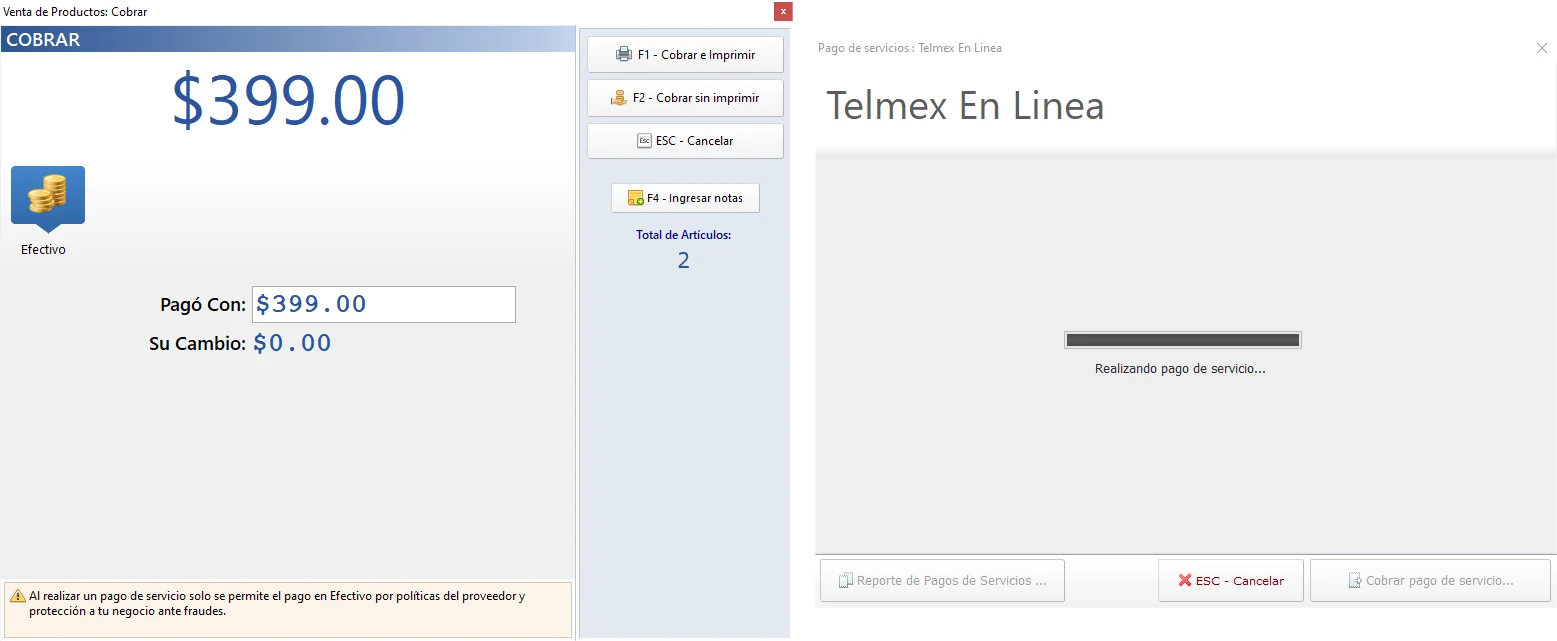Click the ESC key icon on the Cancelar button
1557x641 pixels.
tap(644, 140)
